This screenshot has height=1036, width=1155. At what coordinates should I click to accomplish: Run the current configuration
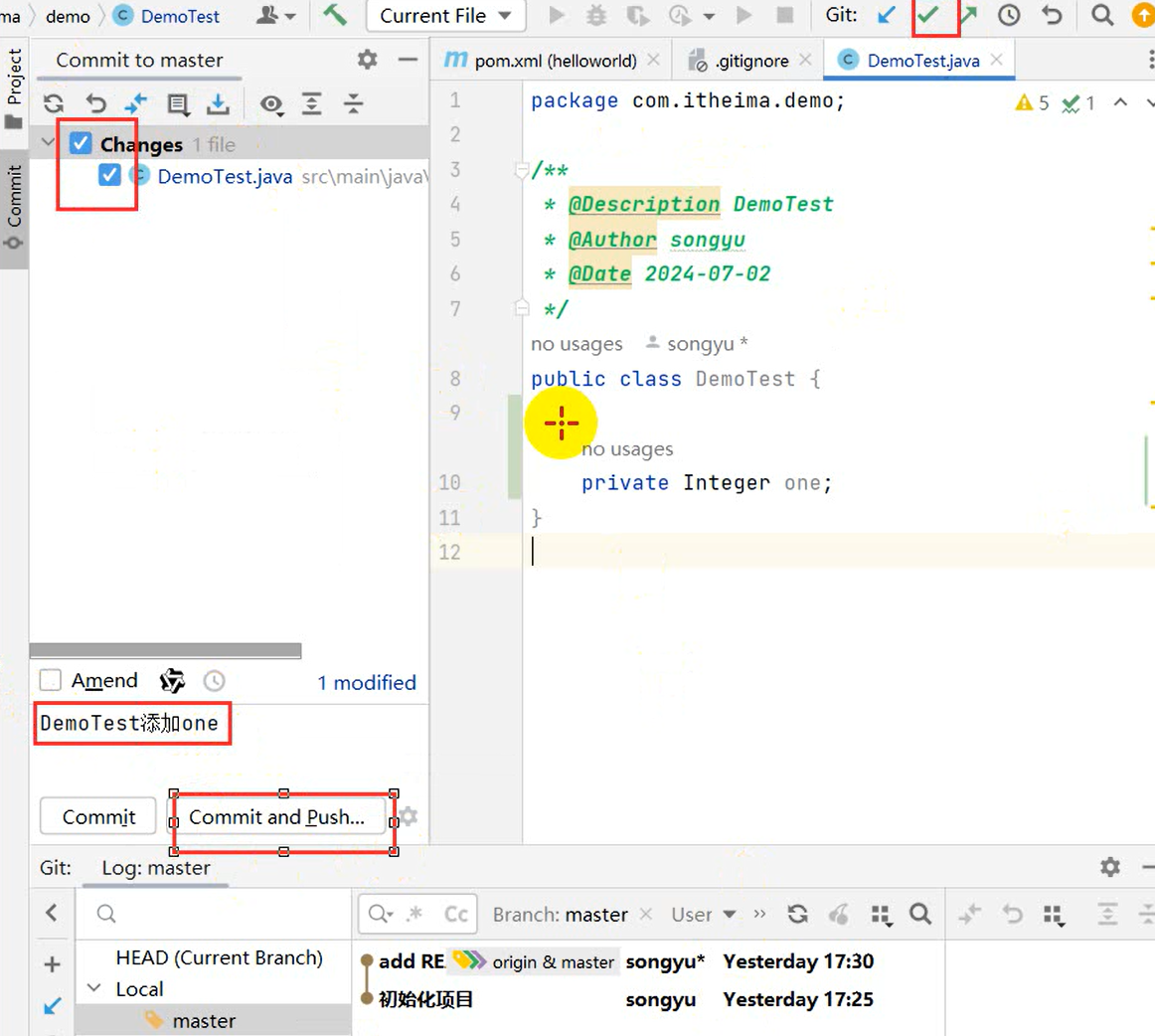click(x=557, y=16)
